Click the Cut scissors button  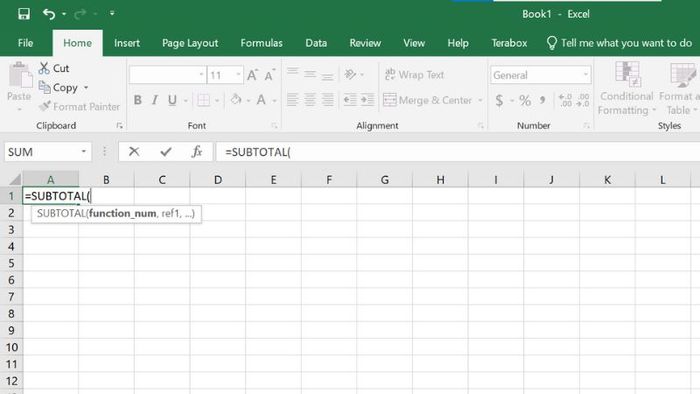54,68
